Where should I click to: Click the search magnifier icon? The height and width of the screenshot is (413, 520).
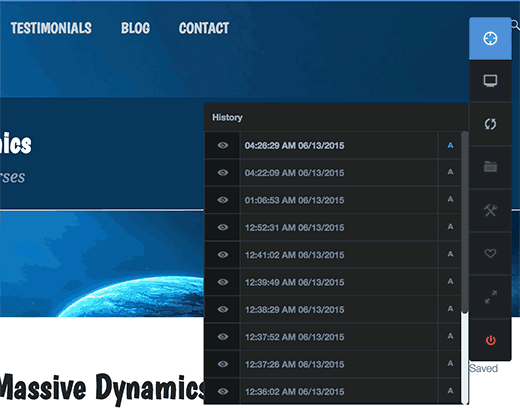(x=515, y=25)
